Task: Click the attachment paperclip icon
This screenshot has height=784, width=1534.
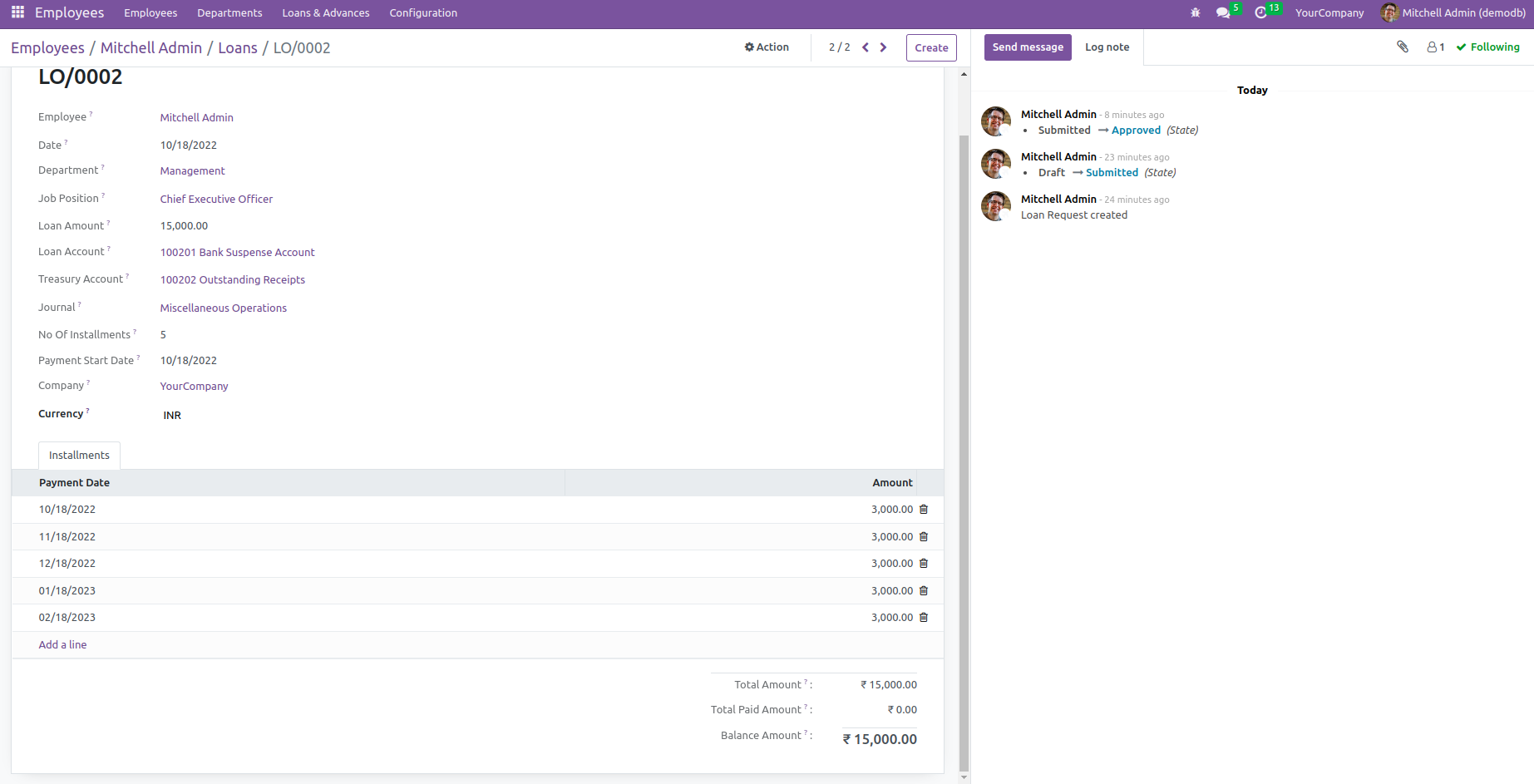Action: pyautogui.click(x=1403, y=47)
